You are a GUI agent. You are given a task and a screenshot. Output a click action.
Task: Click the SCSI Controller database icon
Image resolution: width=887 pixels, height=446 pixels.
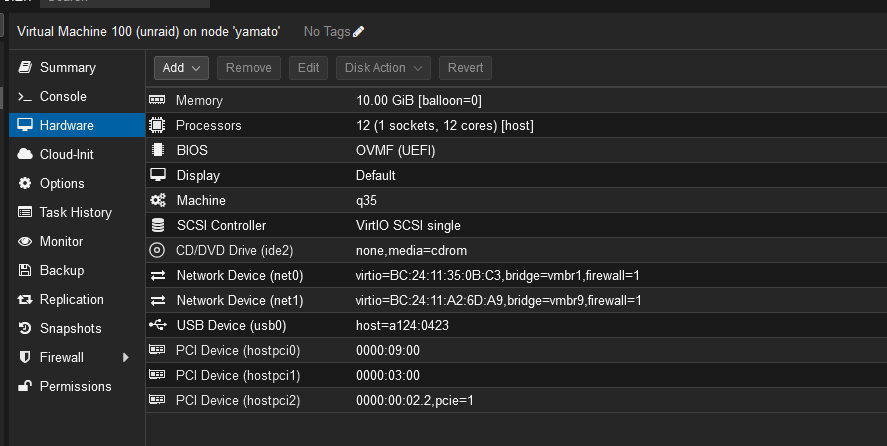158,225
